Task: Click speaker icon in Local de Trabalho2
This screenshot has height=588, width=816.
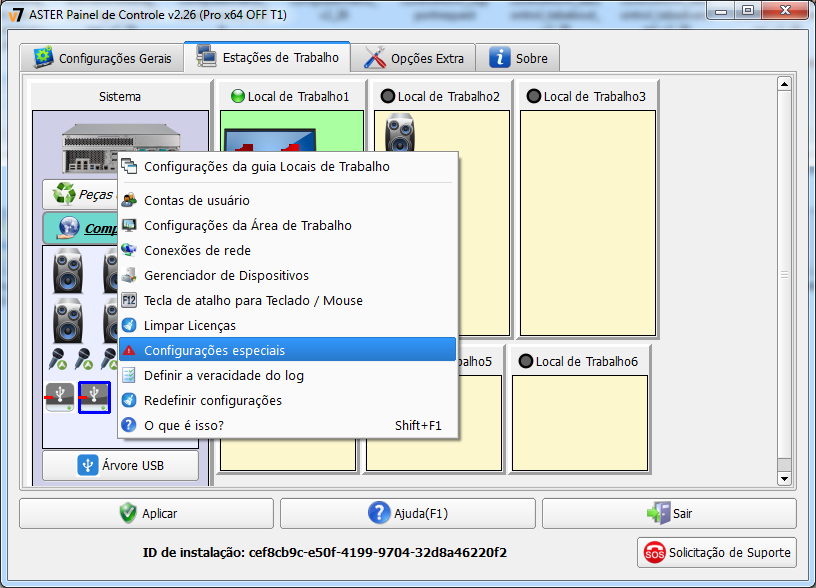Action: pos(400,133)
